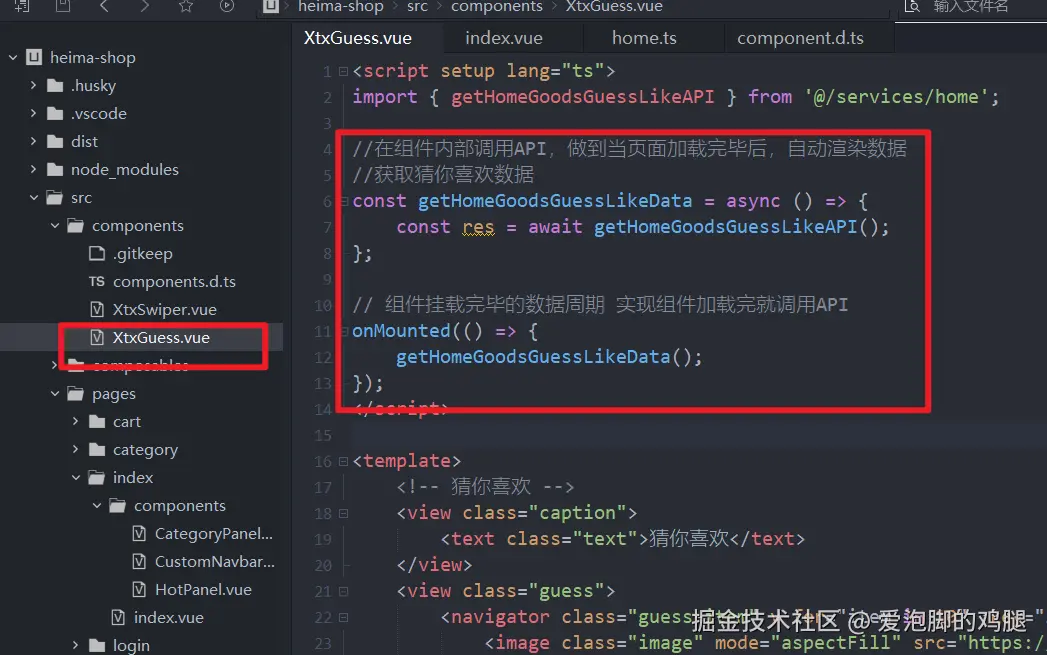The image size is (1047, 655).
Task: Collapse the heima-shop project root
Action: click(13, 57)
